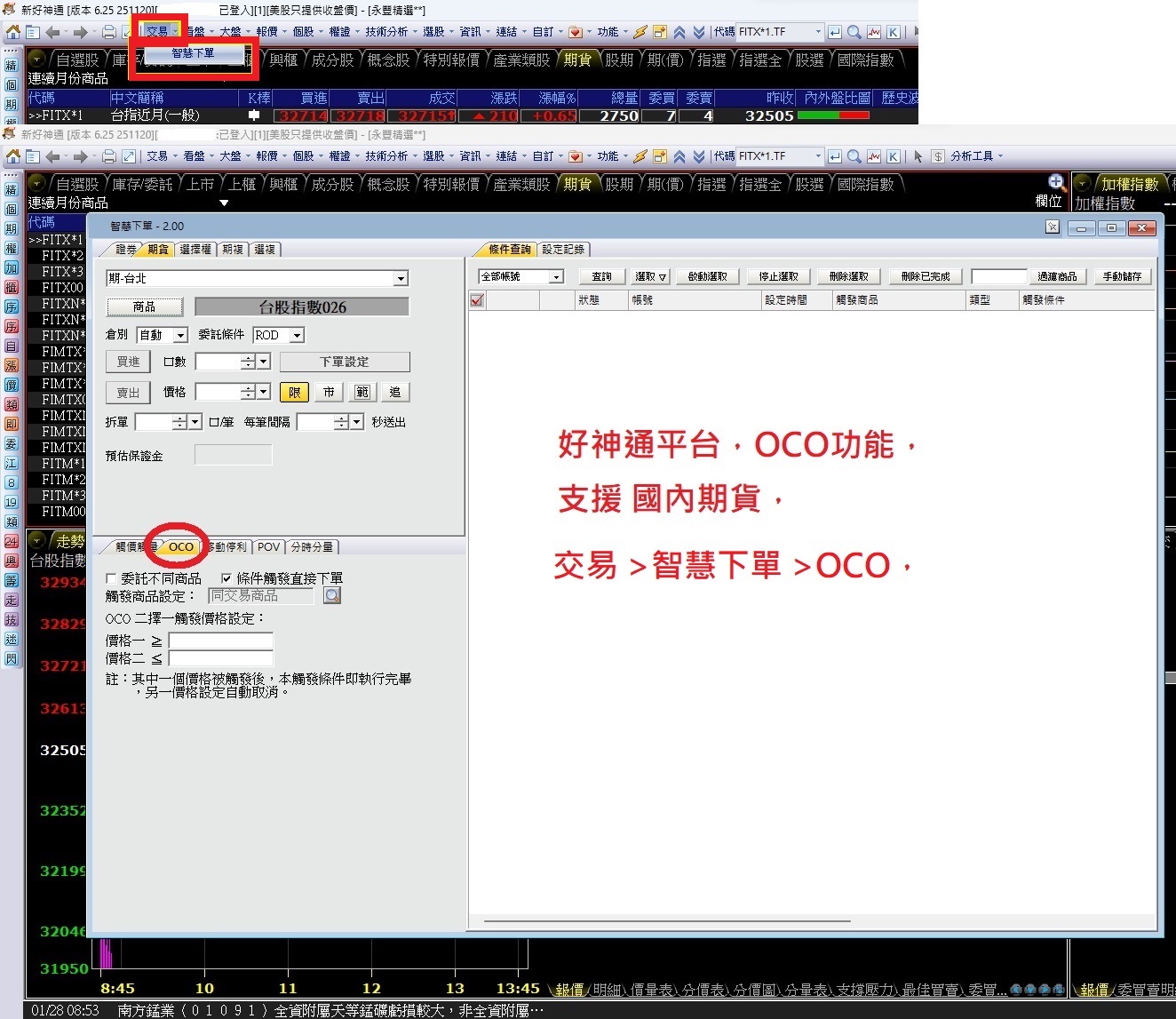Click the 技 icon in the left sidebar

(x=12, y=620)
